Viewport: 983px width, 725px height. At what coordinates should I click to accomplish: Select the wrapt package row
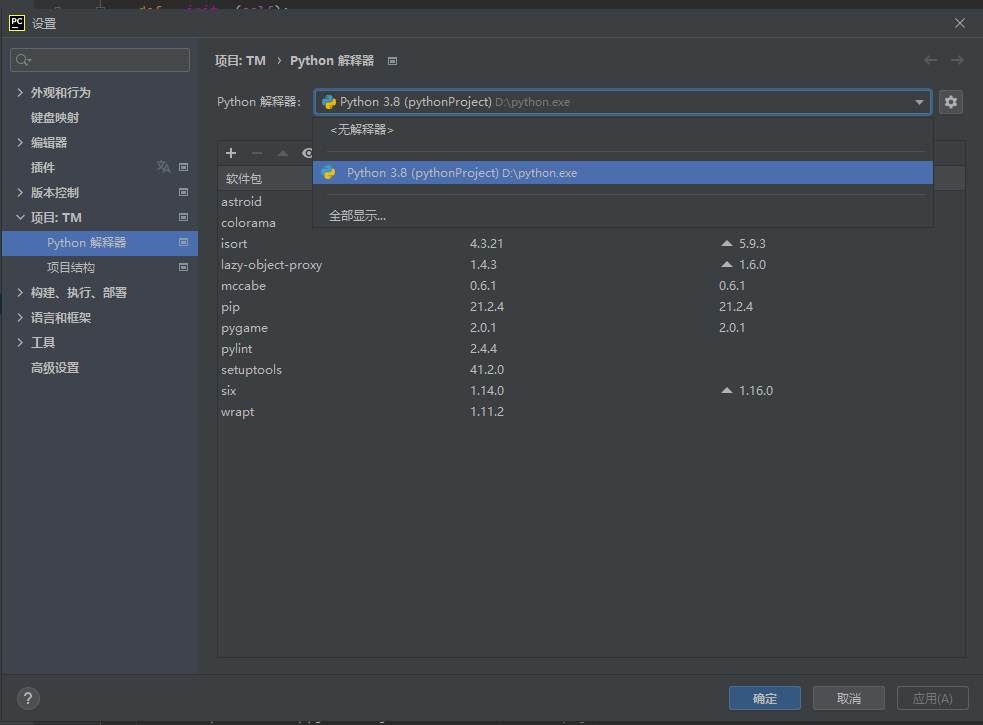[591, 411]
